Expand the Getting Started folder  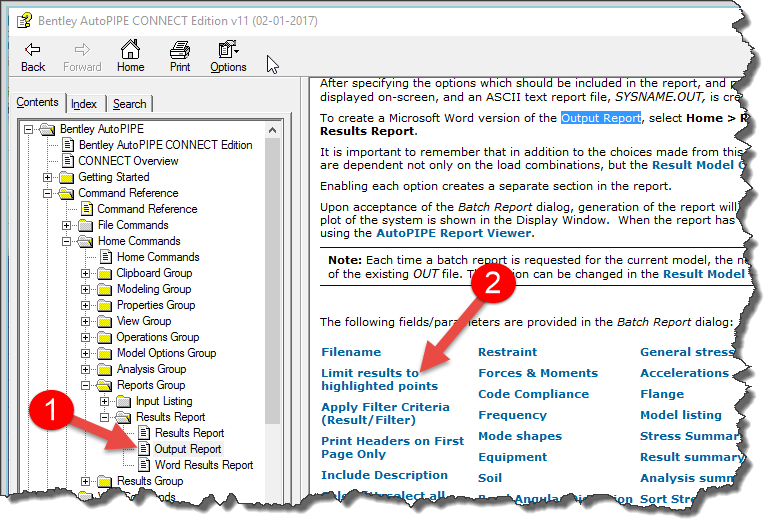coord(47,177)
